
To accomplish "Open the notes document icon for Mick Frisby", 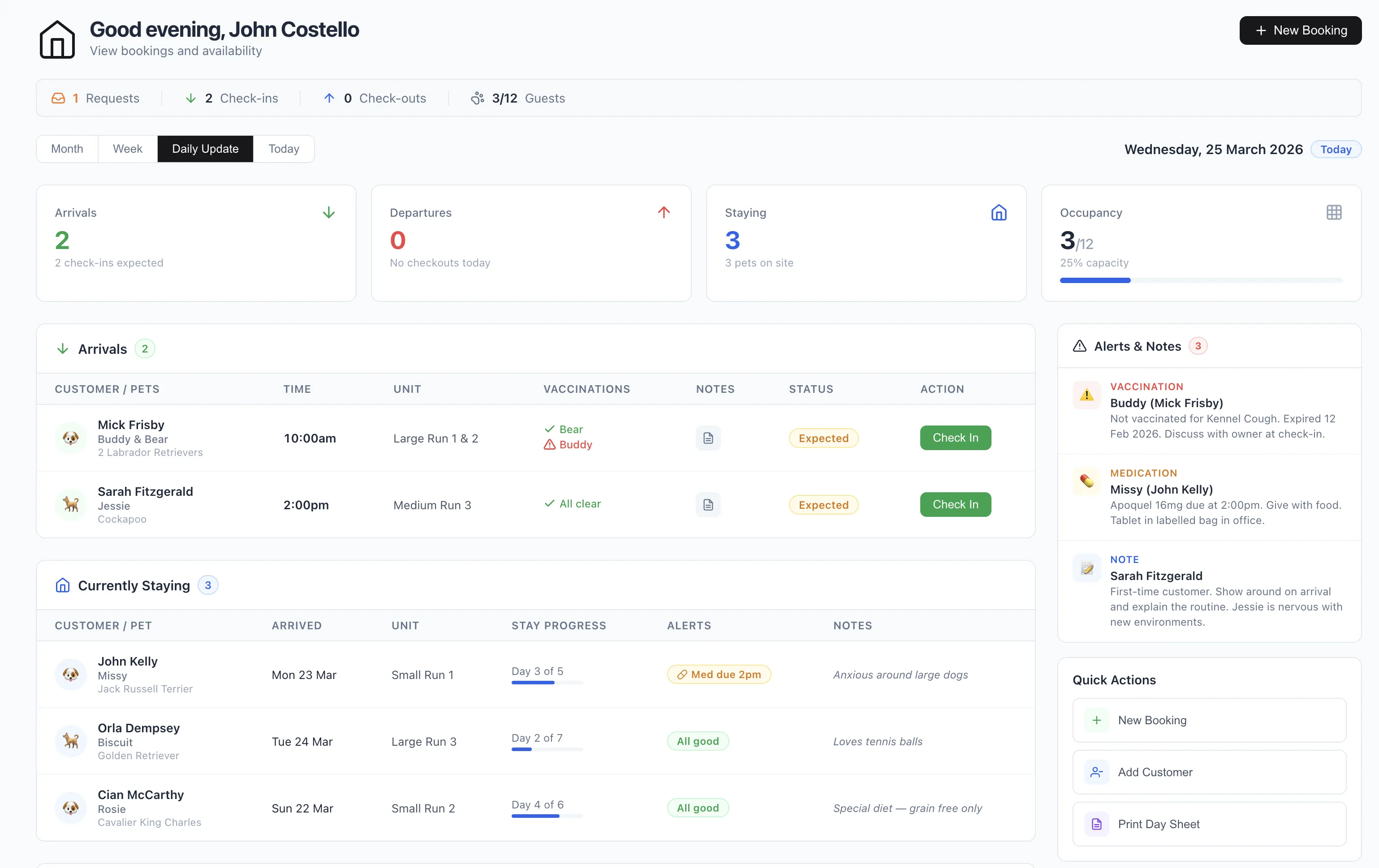I will tap(708, 438).
